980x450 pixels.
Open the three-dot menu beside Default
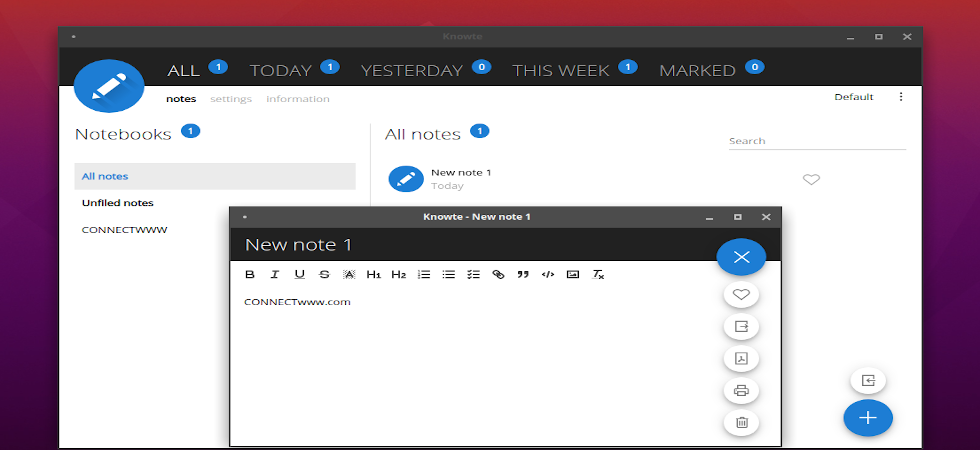point(901,97)
